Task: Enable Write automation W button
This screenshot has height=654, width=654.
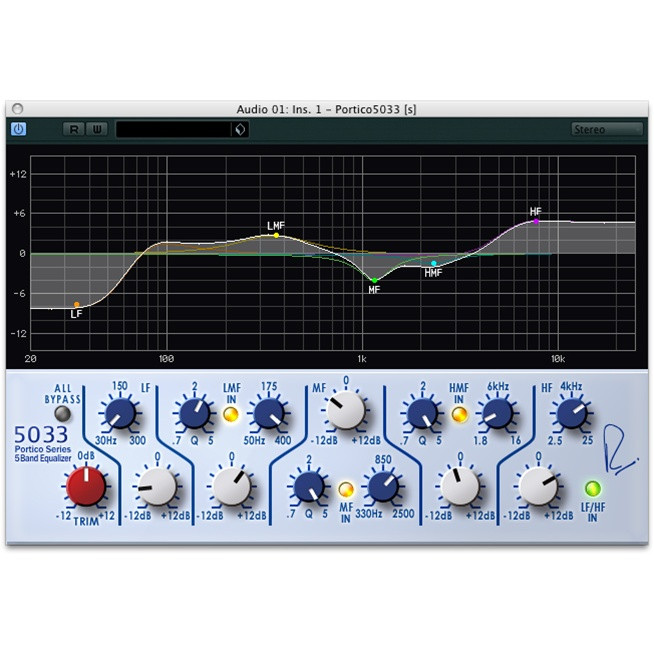Action: pyautogui.click(x=97, y=129)
